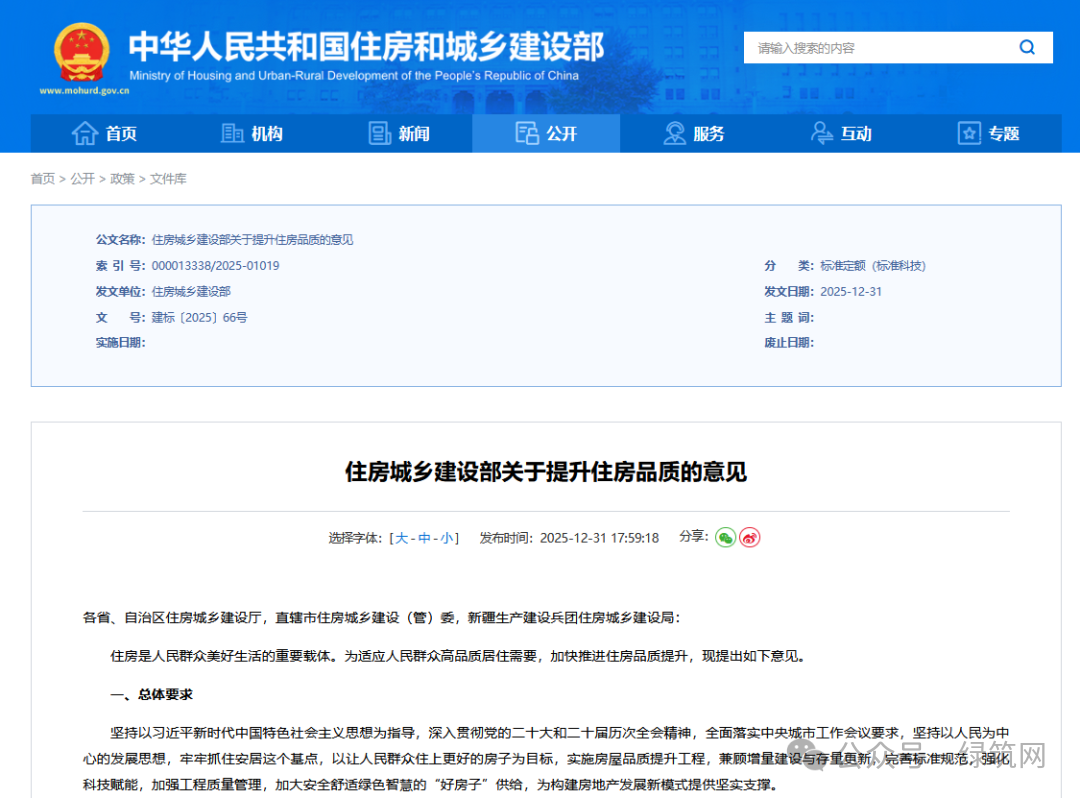This screenshot has width=1080, height=798.
Task: Go to 公开 in breadcrumb
Action: (83, 179)
